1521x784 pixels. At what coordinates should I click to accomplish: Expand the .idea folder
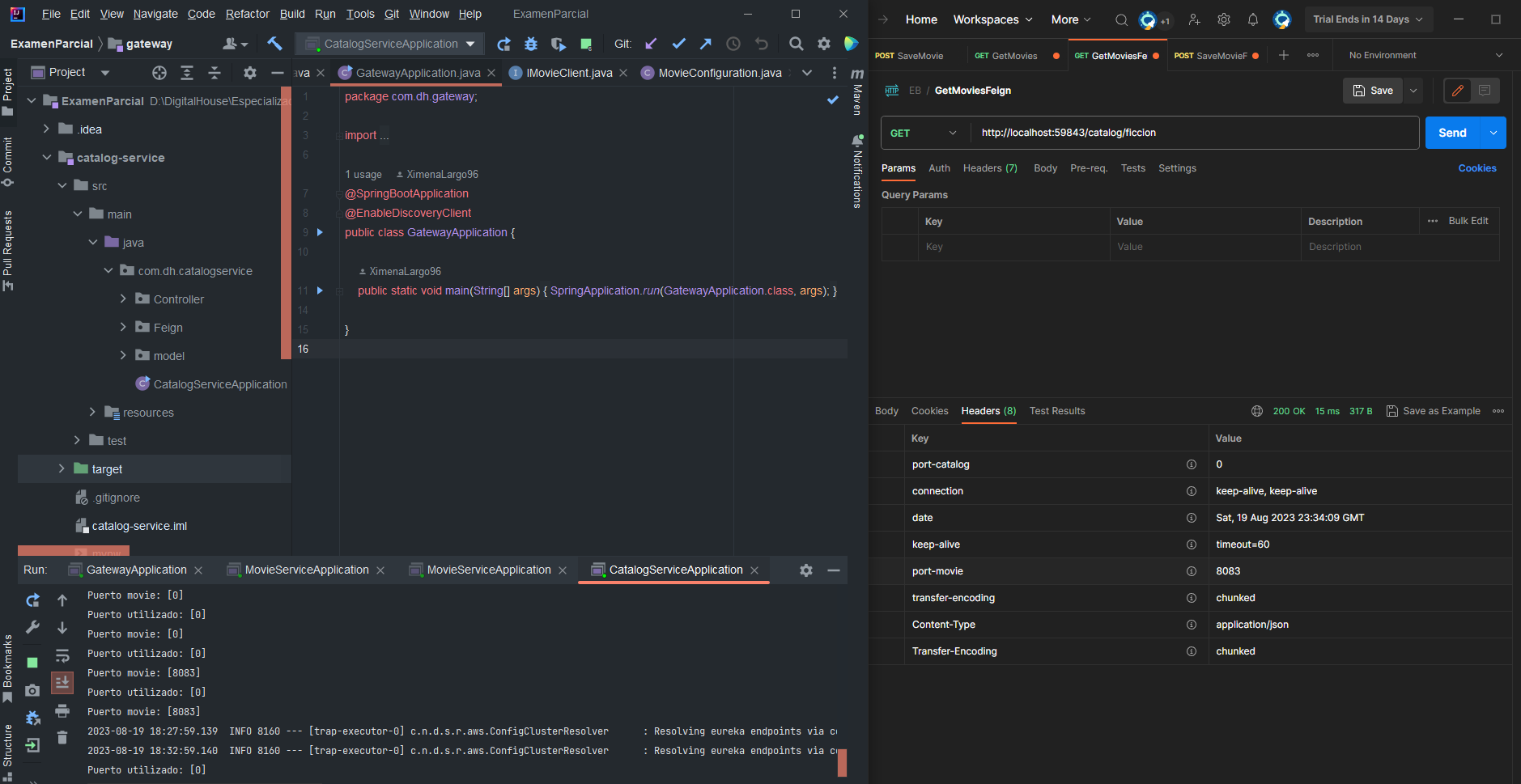pyautogui.click(x=46, y=129)
